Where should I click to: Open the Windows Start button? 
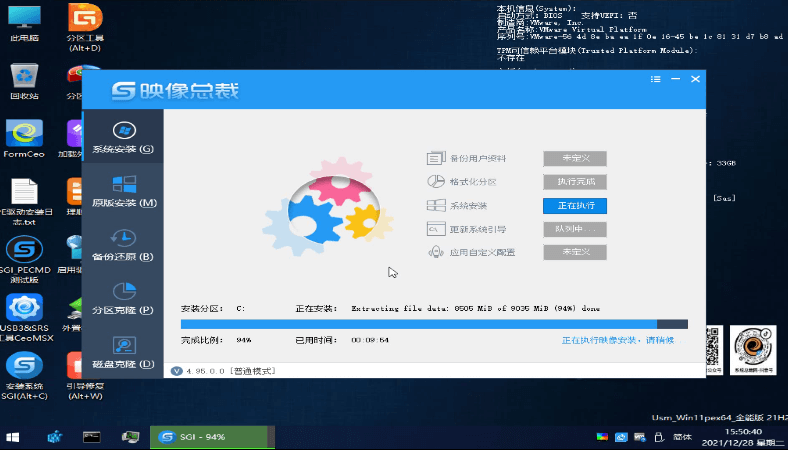(12, 437)
